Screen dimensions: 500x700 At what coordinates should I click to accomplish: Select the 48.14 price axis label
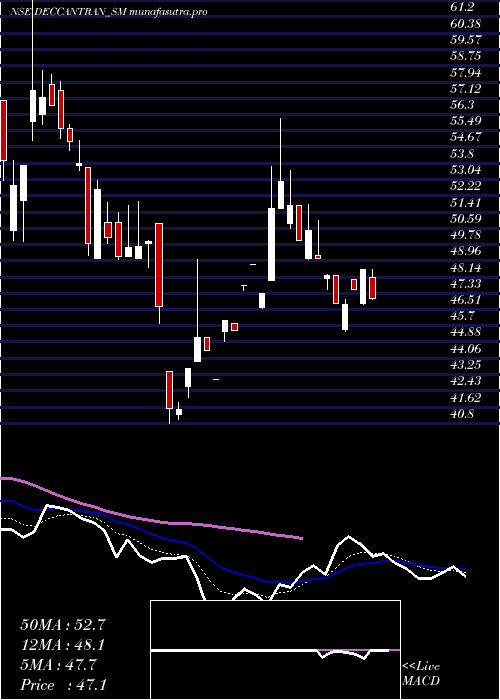click(x=466, y=267)
